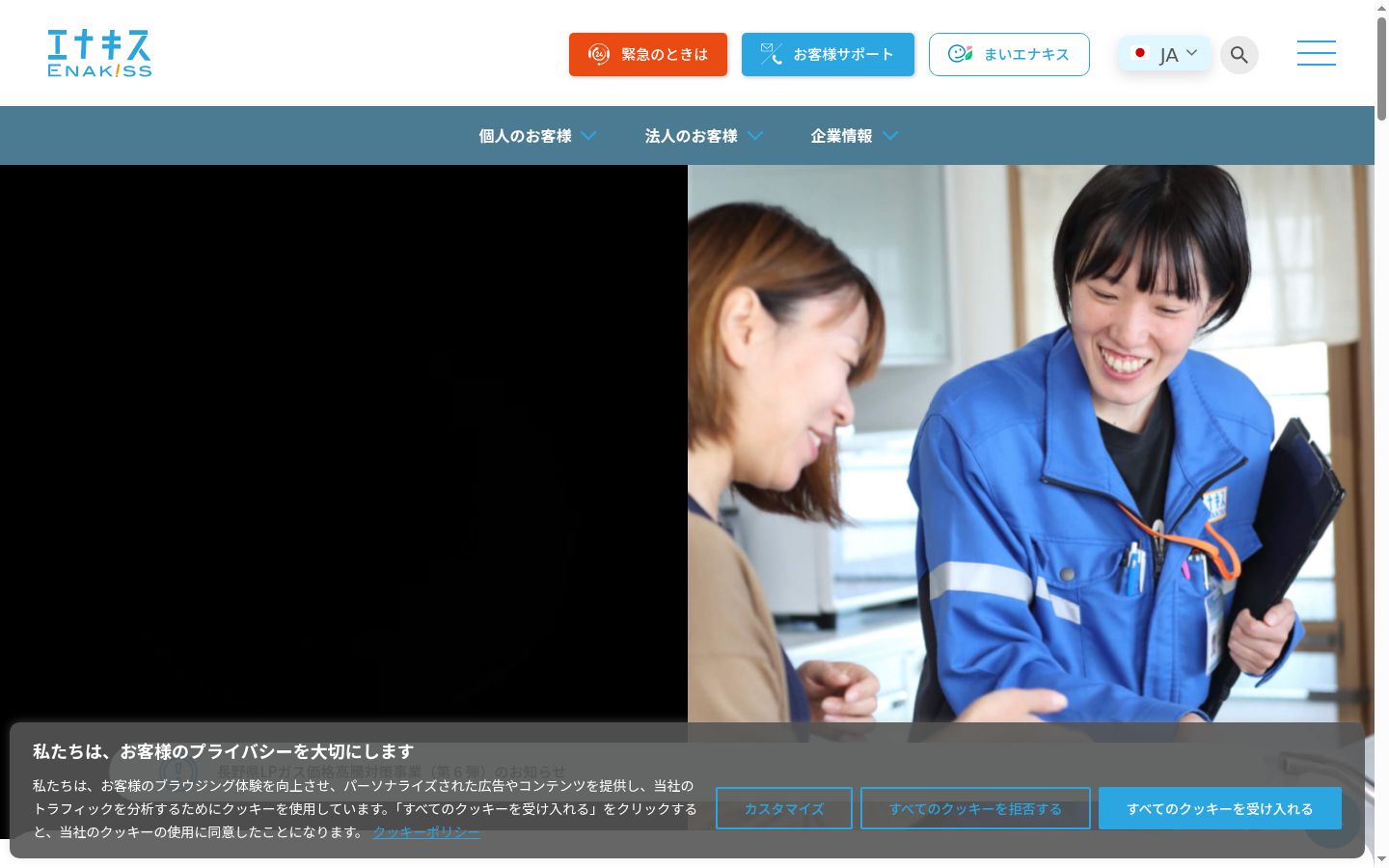Open the search magnifier icon
The height and width of the screenshot is (868, 1389).
(x=1239, y=55)
